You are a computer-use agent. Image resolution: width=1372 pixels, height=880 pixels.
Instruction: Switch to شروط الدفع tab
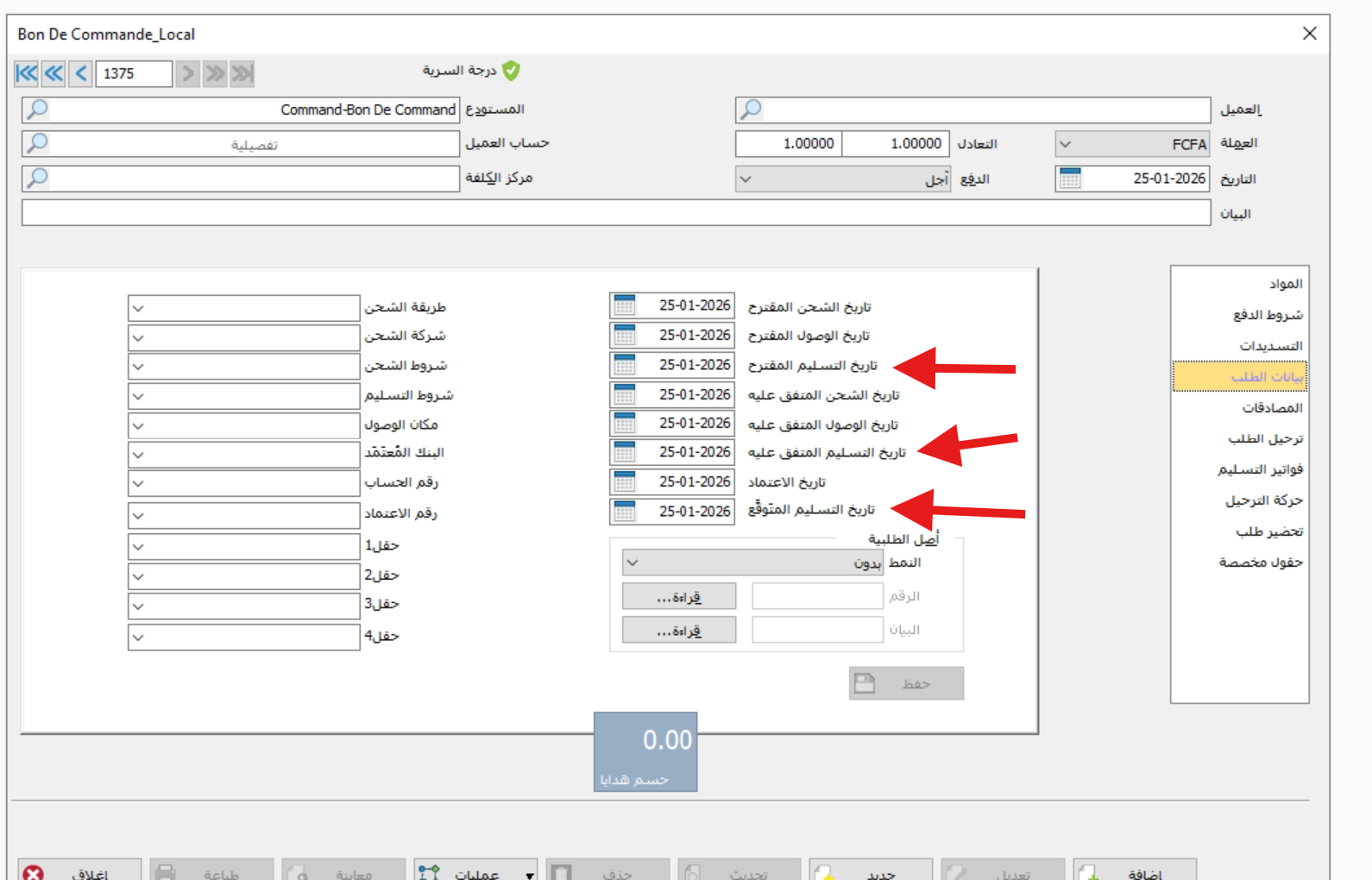pos(1267,315)
